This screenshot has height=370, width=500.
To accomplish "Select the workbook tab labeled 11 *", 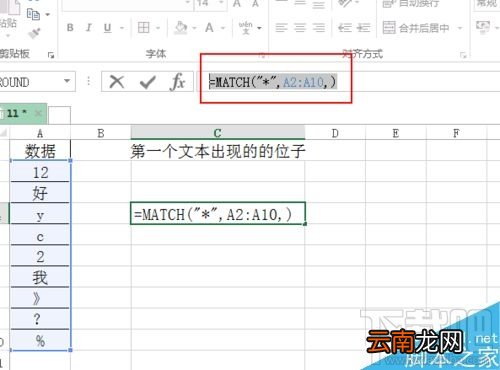I will [x=23, y=113].
